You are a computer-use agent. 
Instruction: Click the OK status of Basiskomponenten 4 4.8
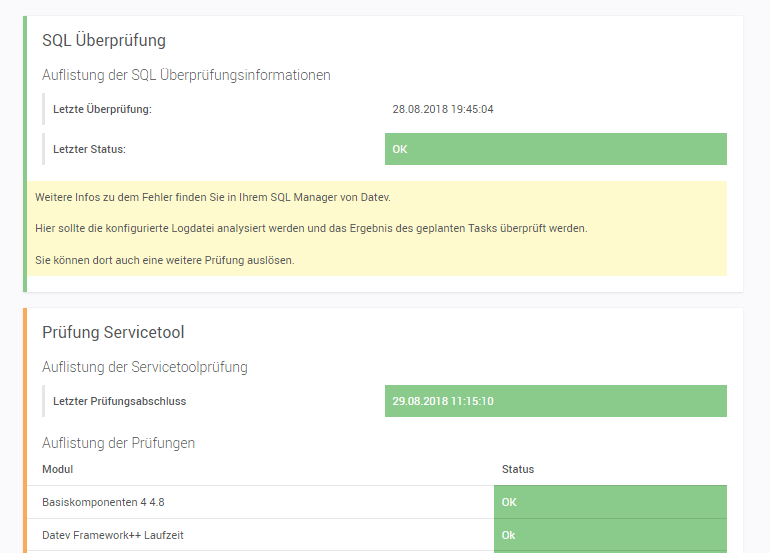pyautogui.click(x=609, y=502)
